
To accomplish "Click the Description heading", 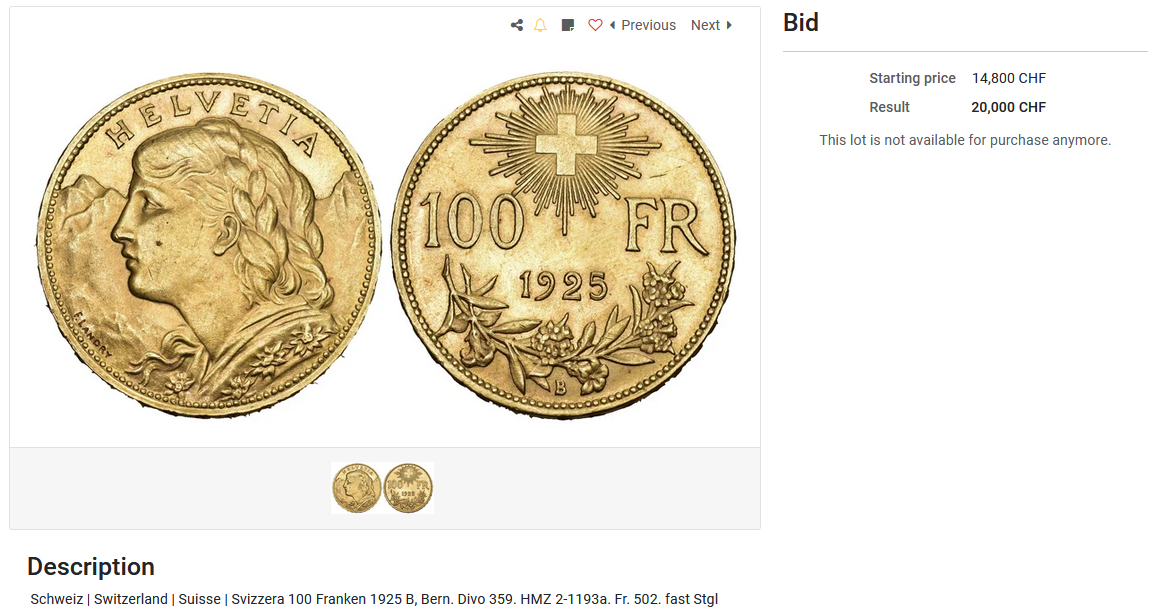I will click(x=91, y=567).
